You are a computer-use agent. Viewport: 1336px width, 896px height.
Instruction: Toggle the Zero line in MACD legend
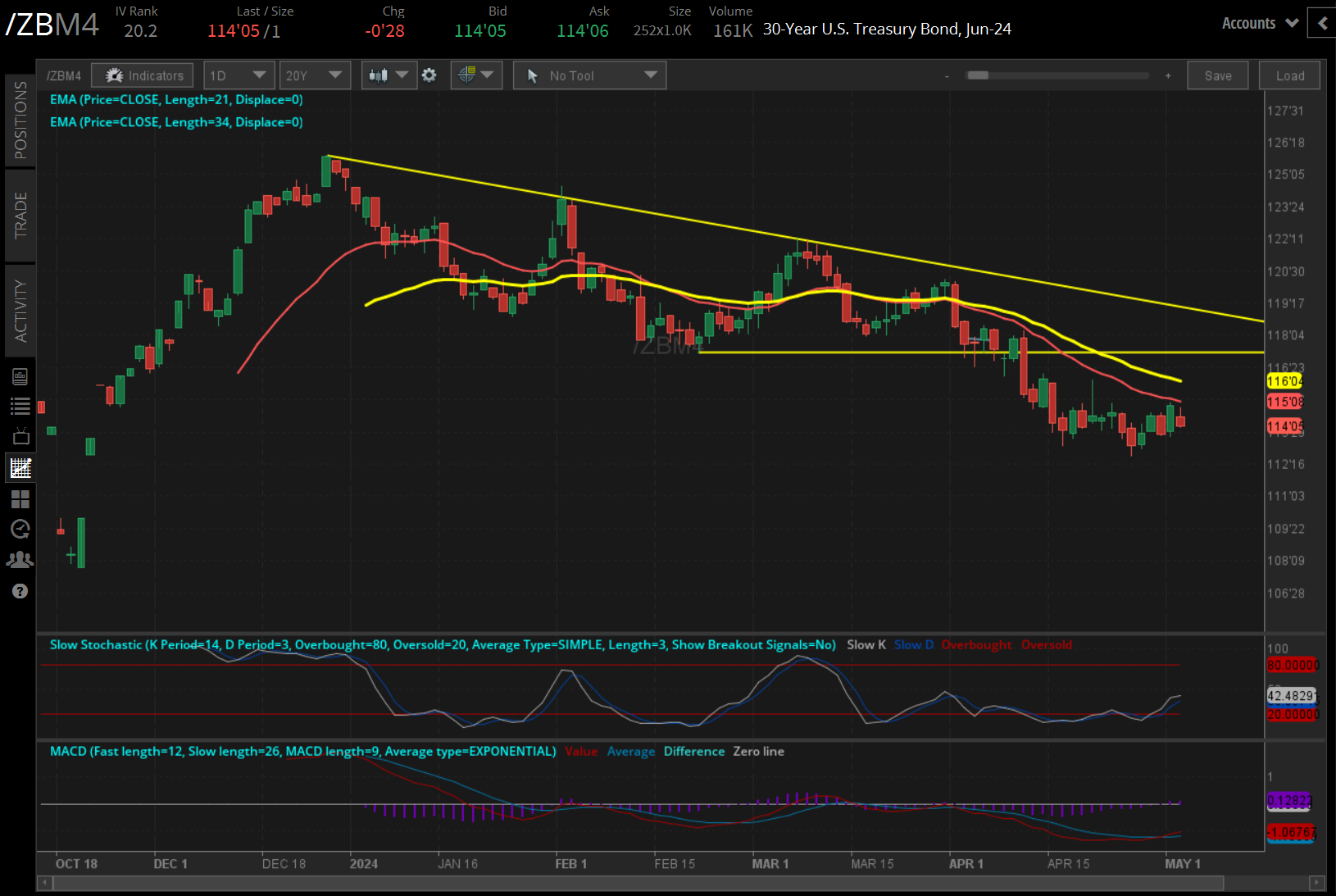click(x=758, y=751)
